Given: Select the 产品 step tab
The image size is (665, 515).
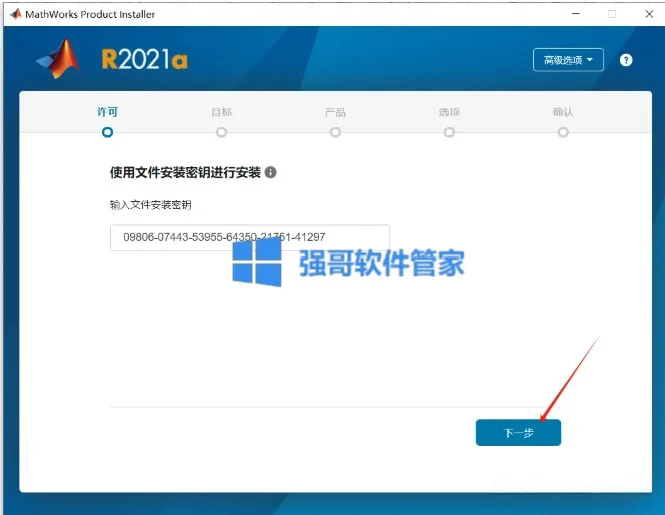Looking at the screenshot, I should [x=335, y=112].
